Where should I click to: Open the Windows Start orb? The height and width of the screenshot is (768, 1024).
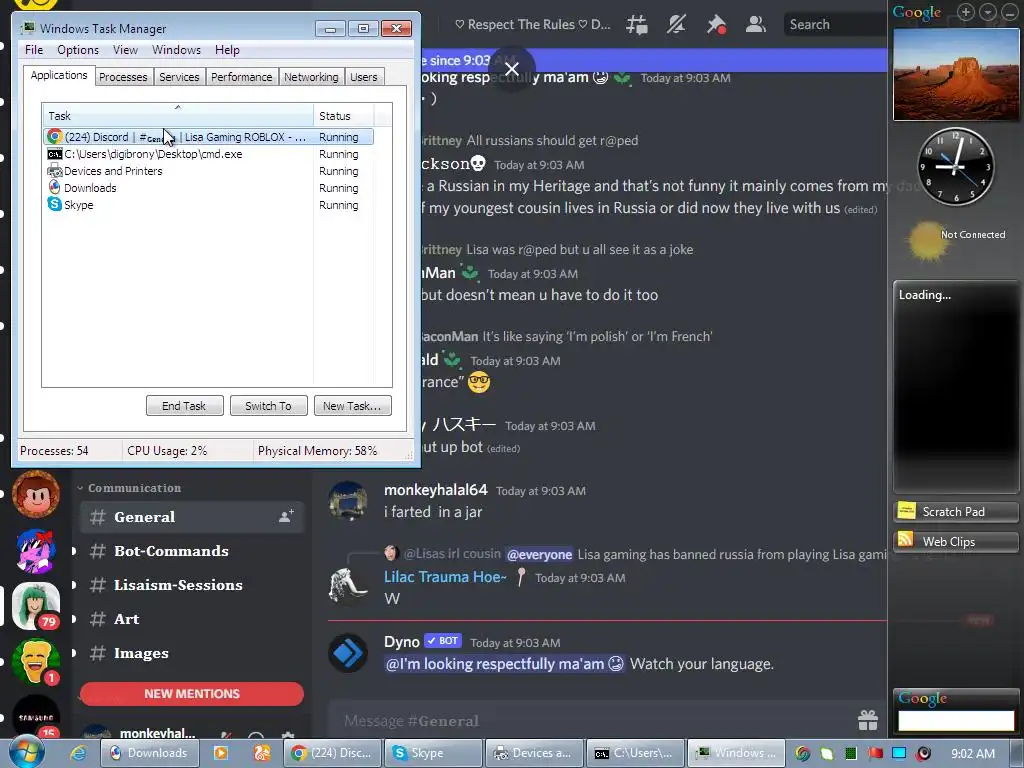pos(26,753)
